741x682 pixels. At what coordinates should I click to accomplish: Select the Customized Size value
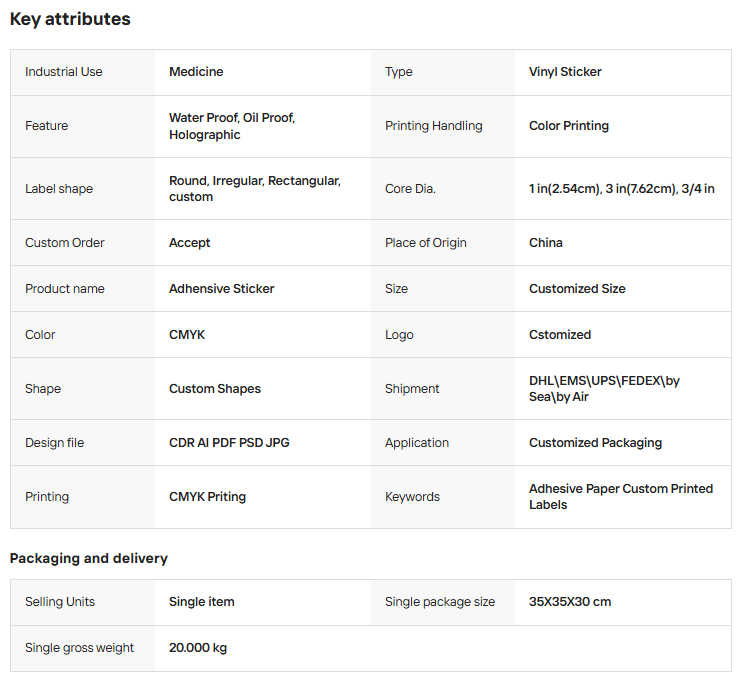pos(577,289)
